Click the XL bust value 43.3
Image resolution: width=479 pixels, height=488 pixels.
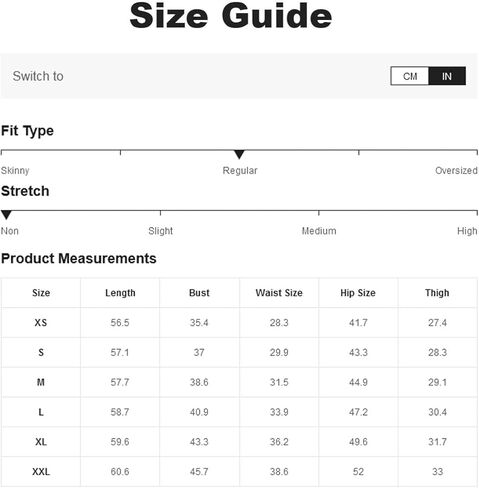click(199, 442)
